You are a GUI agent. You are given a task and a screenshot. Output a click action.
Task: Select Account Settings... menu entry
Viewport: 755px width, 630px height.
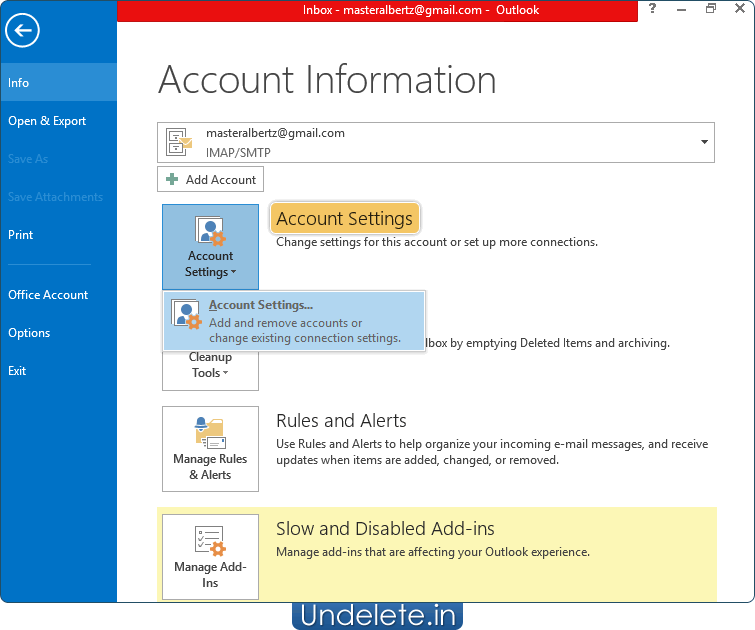coord(294,321)
